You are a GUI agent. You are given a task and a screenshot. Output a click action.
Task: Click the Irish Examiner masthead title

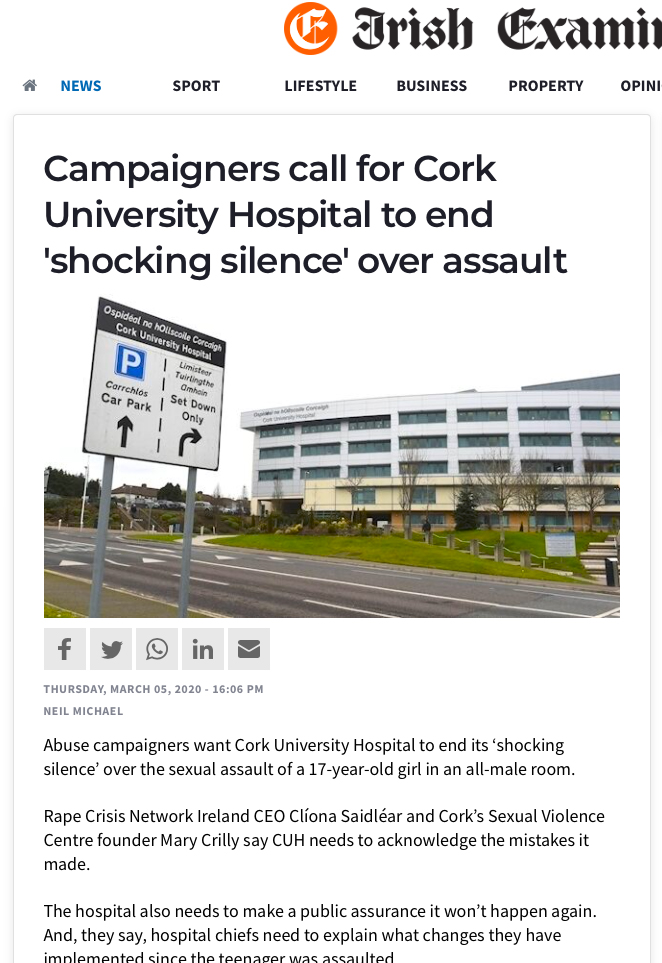click(505, 30)
